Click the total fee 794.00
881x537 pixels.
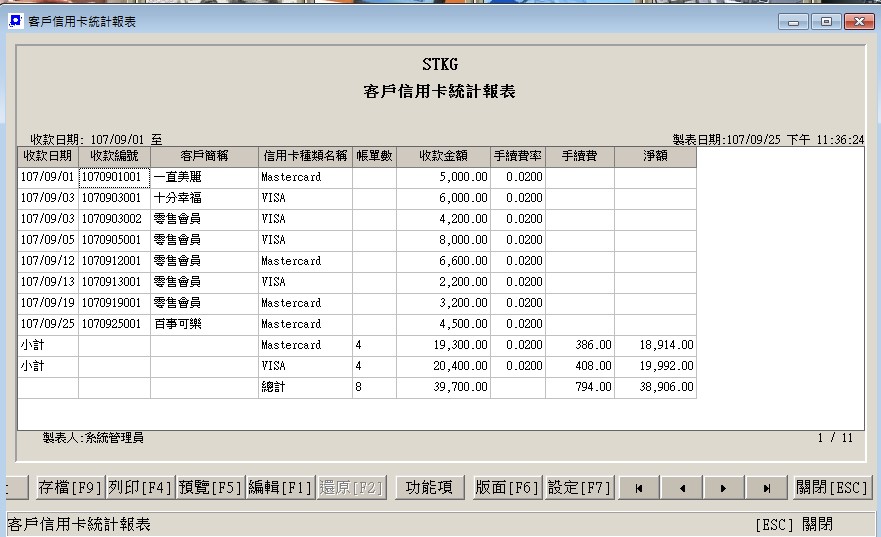580,387
